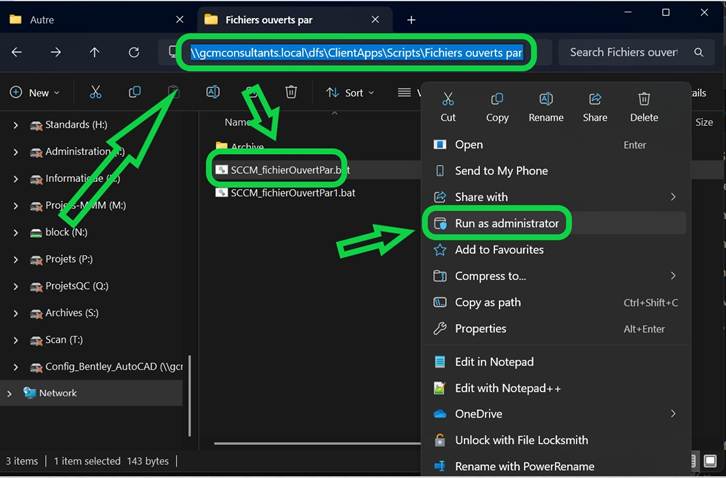Open Properties from context menu

point(556,329)
